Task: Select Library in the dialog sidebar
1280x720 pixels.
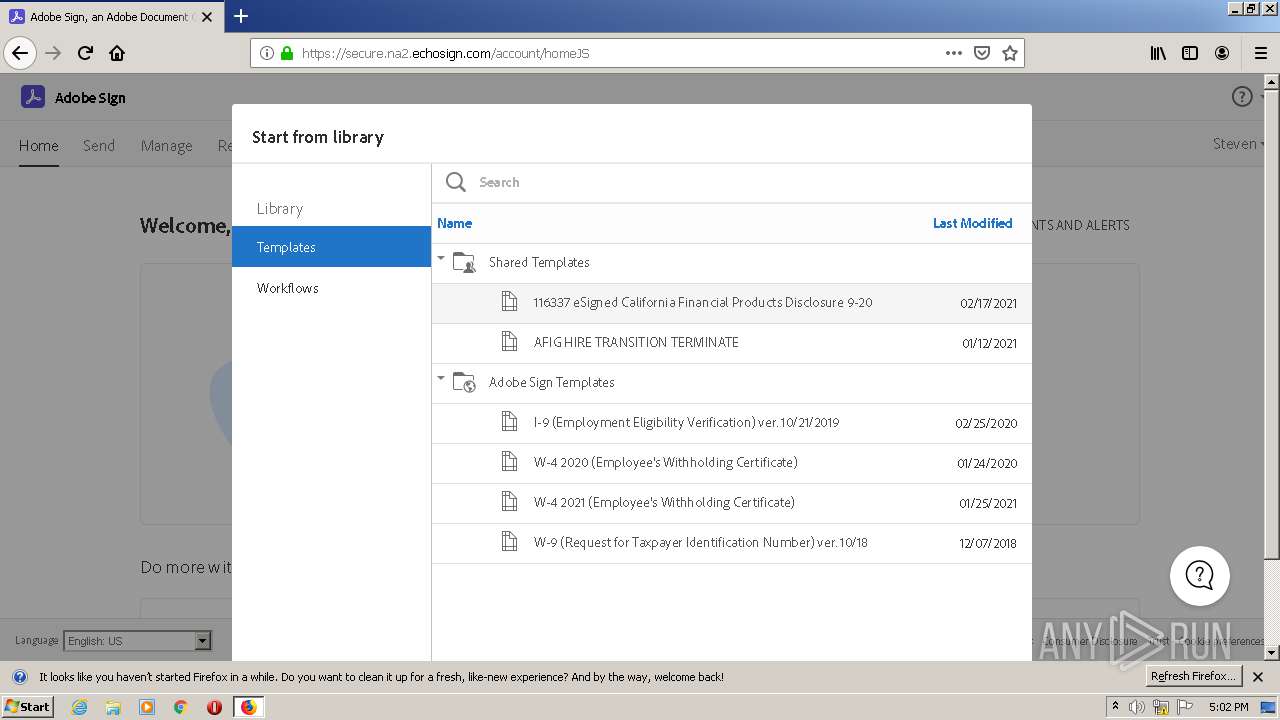Action: [x=280, y=208]
